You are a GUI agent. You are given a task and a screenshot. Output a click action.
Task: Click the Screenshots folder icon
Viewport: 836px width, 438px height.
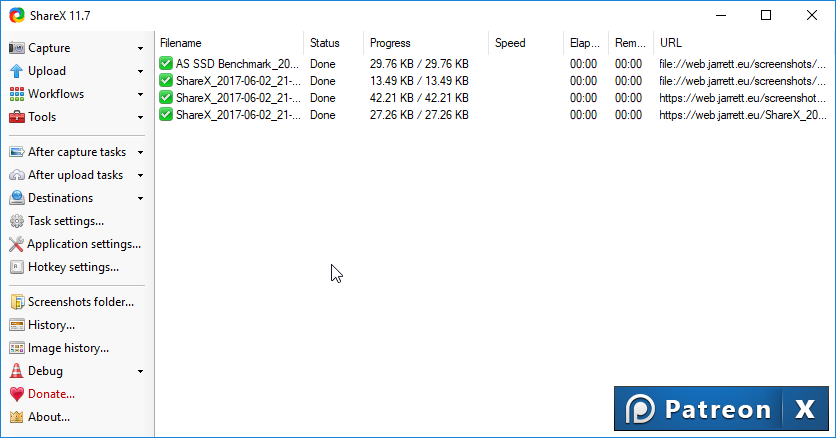(x=17, y=302)
